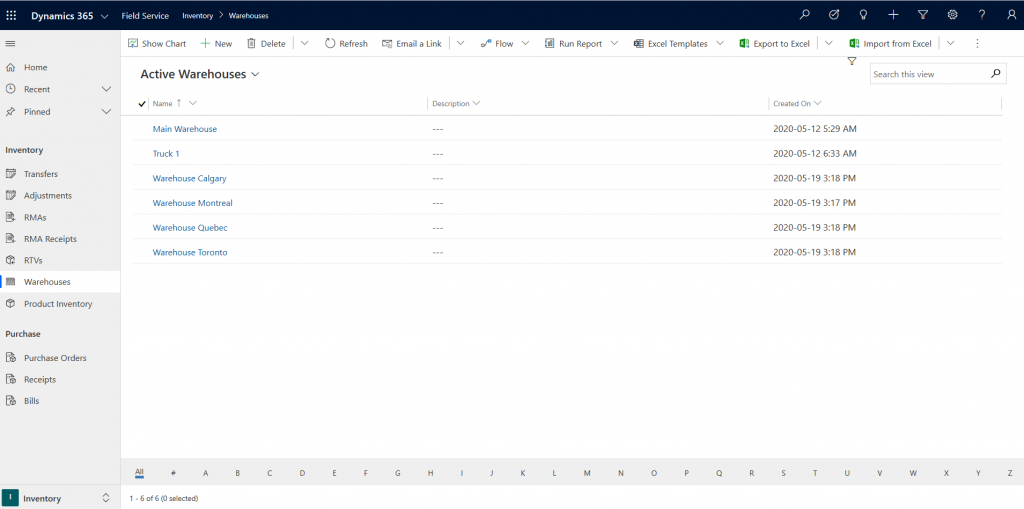The height and width of the screenshot is (509, 1024).
Task: Open the Warehouse Toronto record
Action: tap(190, 252)
